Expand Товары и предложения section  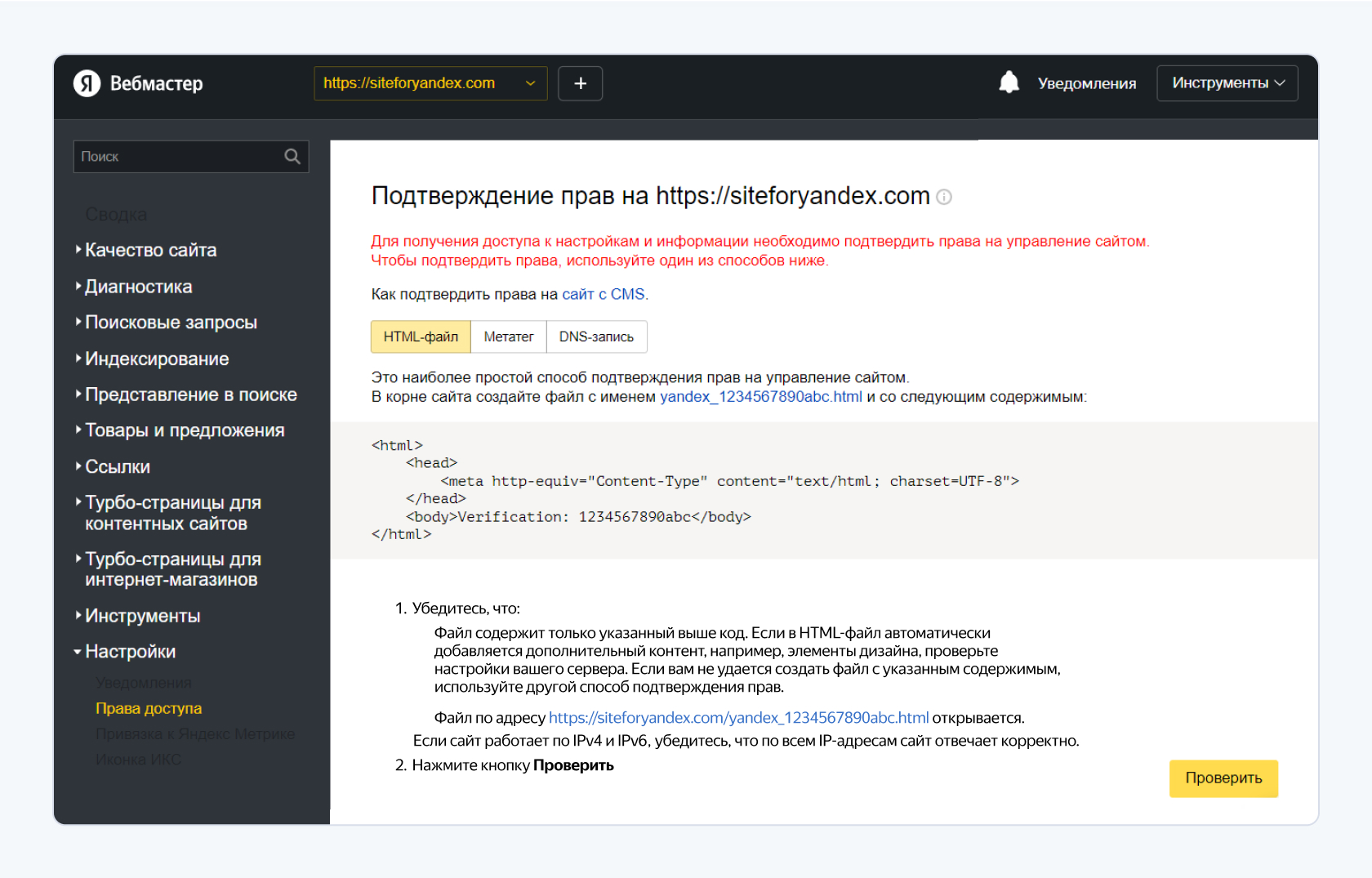point(185,430)
